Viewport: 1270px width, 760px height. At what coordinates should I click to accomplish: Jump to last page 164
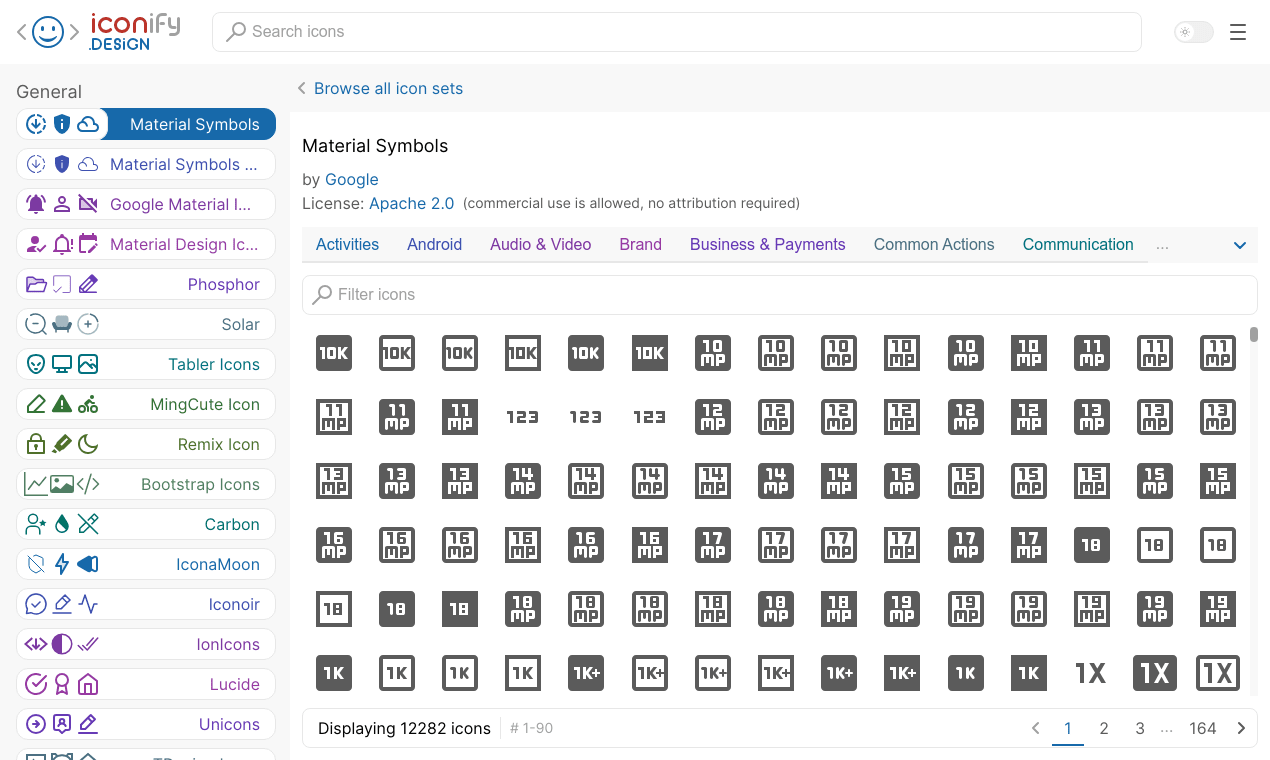(1202, 728)
